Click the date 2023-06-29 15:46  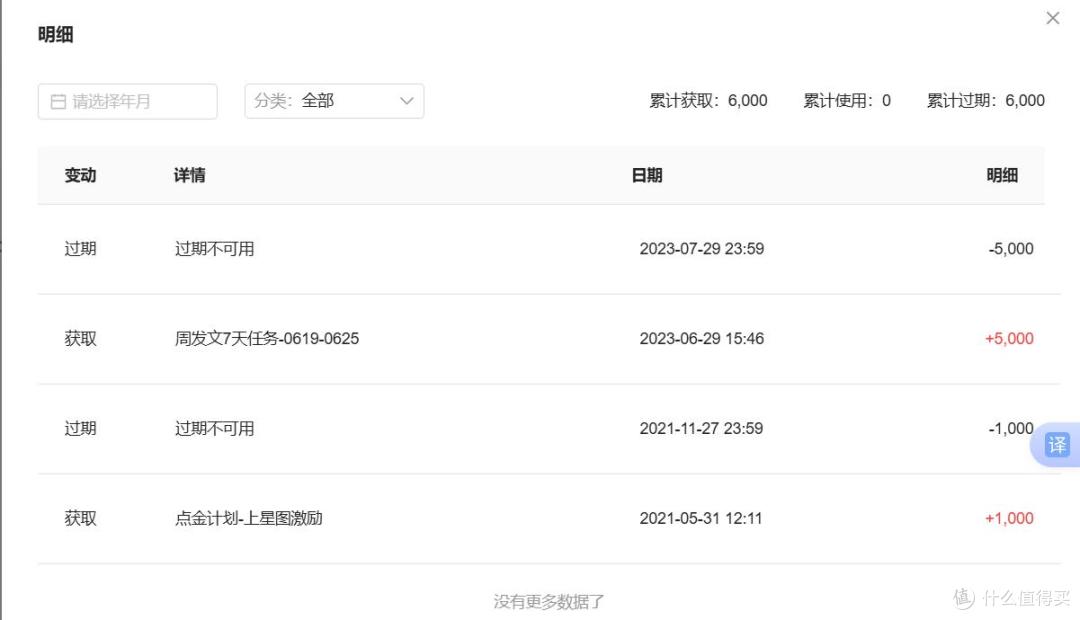click(x=702, y=338)
